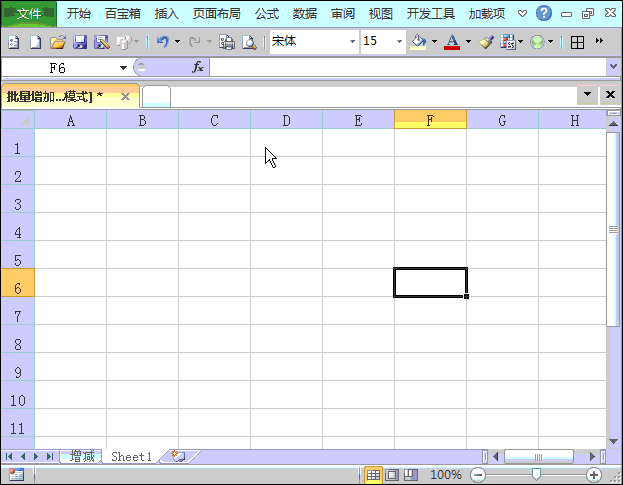Switch to the 审阅 tab
Image resolution: width=623 pixels, height=485 pixels.
[x=343, y=14]
